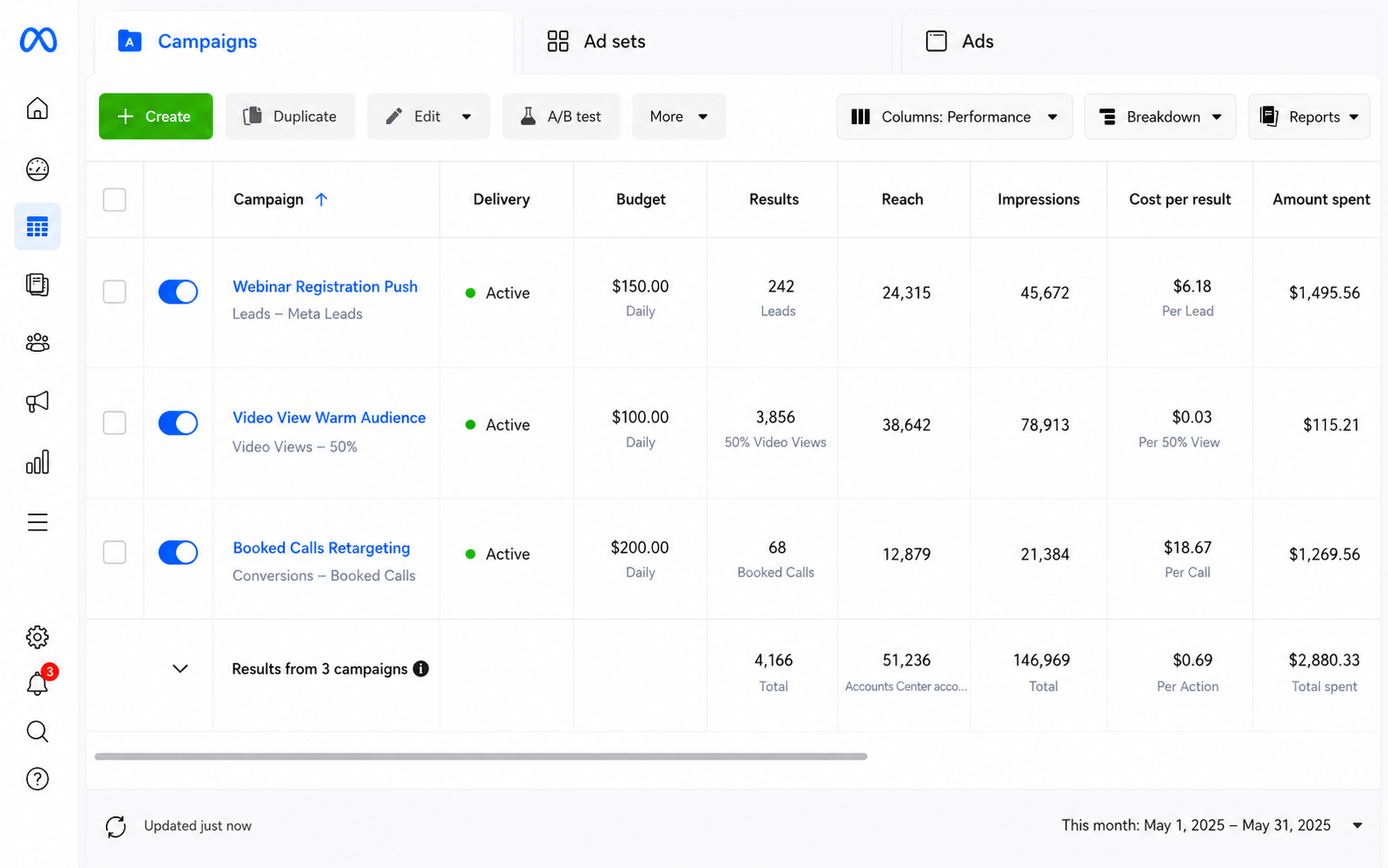Open the help question mark icon

37,779
